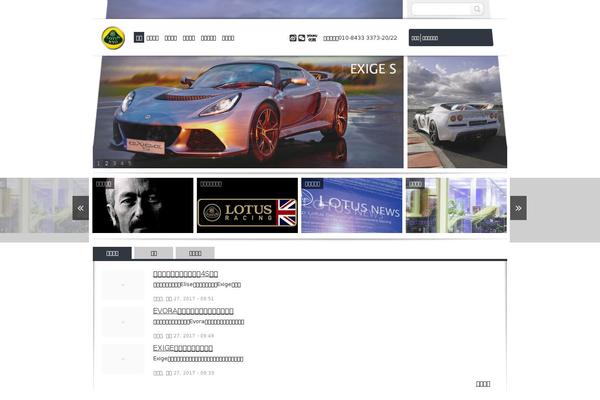600x400 pixels.
Task: Show previous carousel items with « arrow
Action: (x=80, y=208)
